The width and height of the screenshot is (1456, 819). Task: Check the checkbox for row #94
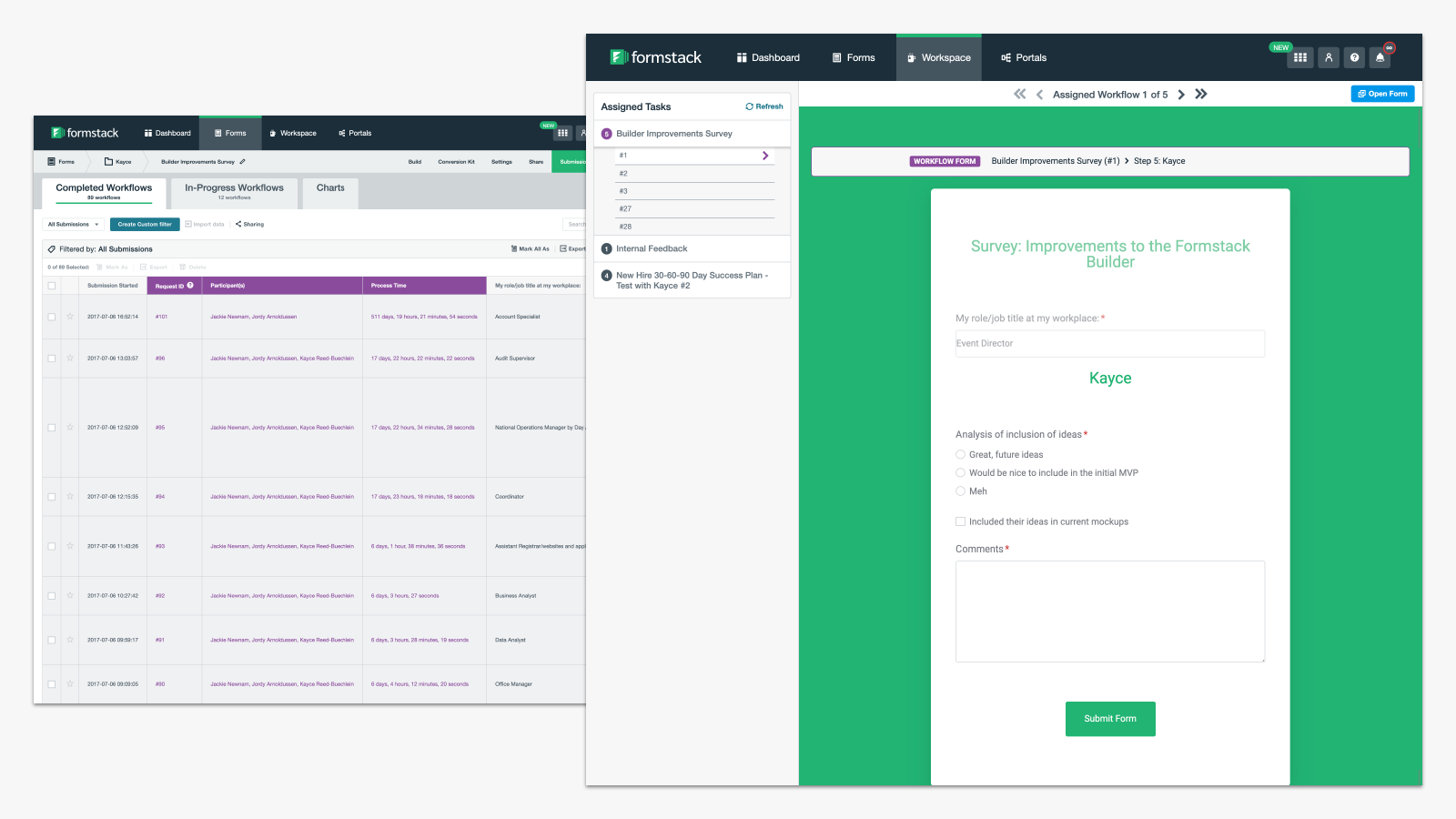[52, 497]
